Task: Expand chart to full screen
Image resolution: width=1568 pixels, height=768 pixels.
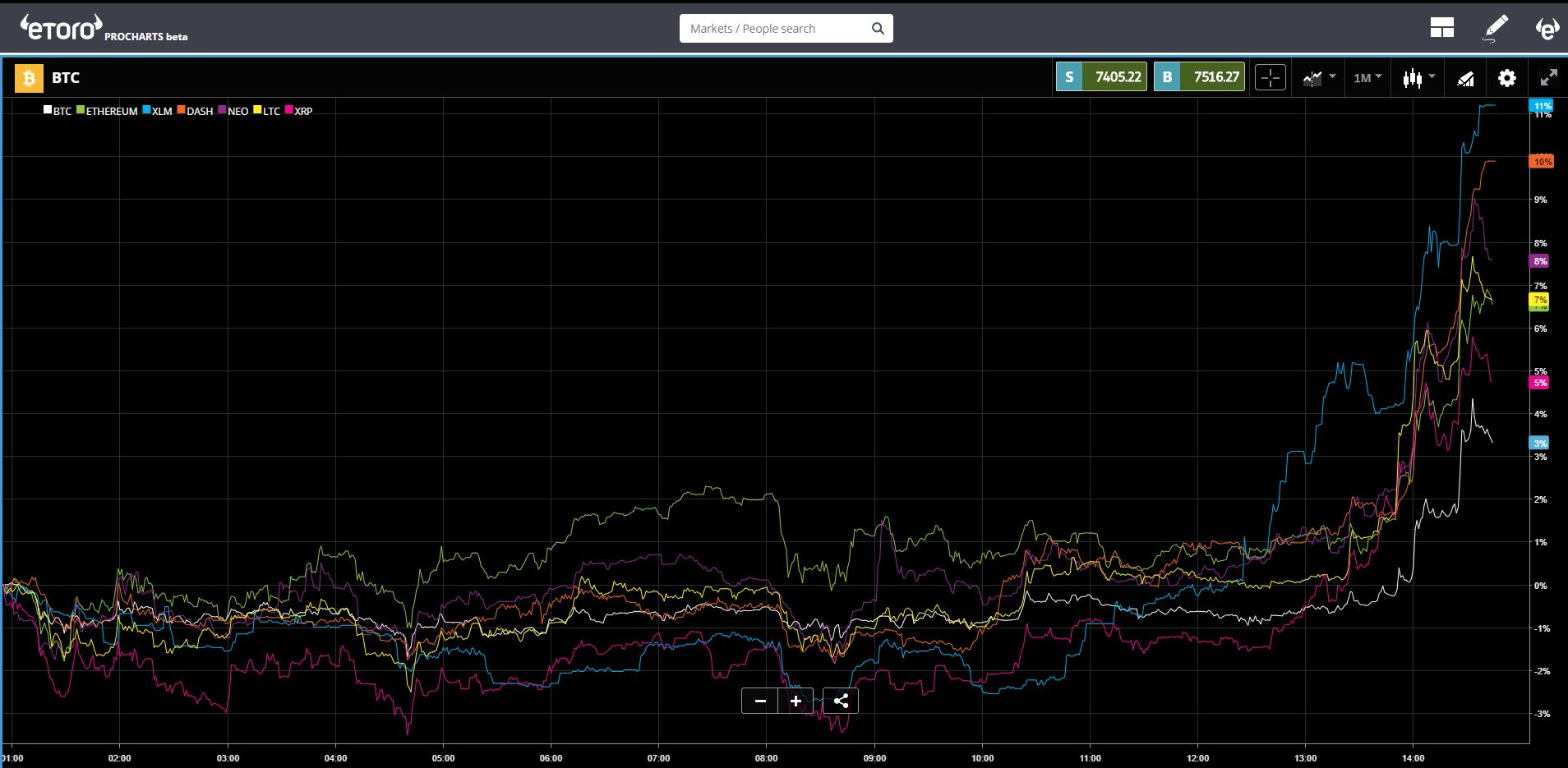Action: [1548, 78]
